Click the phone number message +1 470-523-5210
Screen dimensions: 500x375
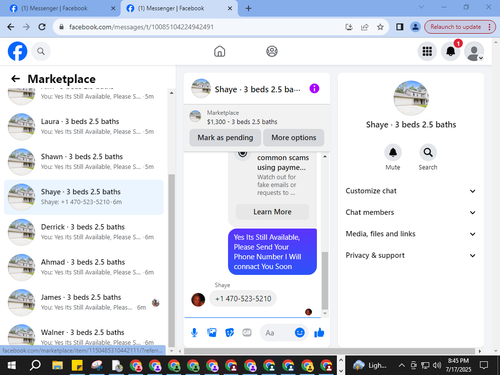coord(243,299)
